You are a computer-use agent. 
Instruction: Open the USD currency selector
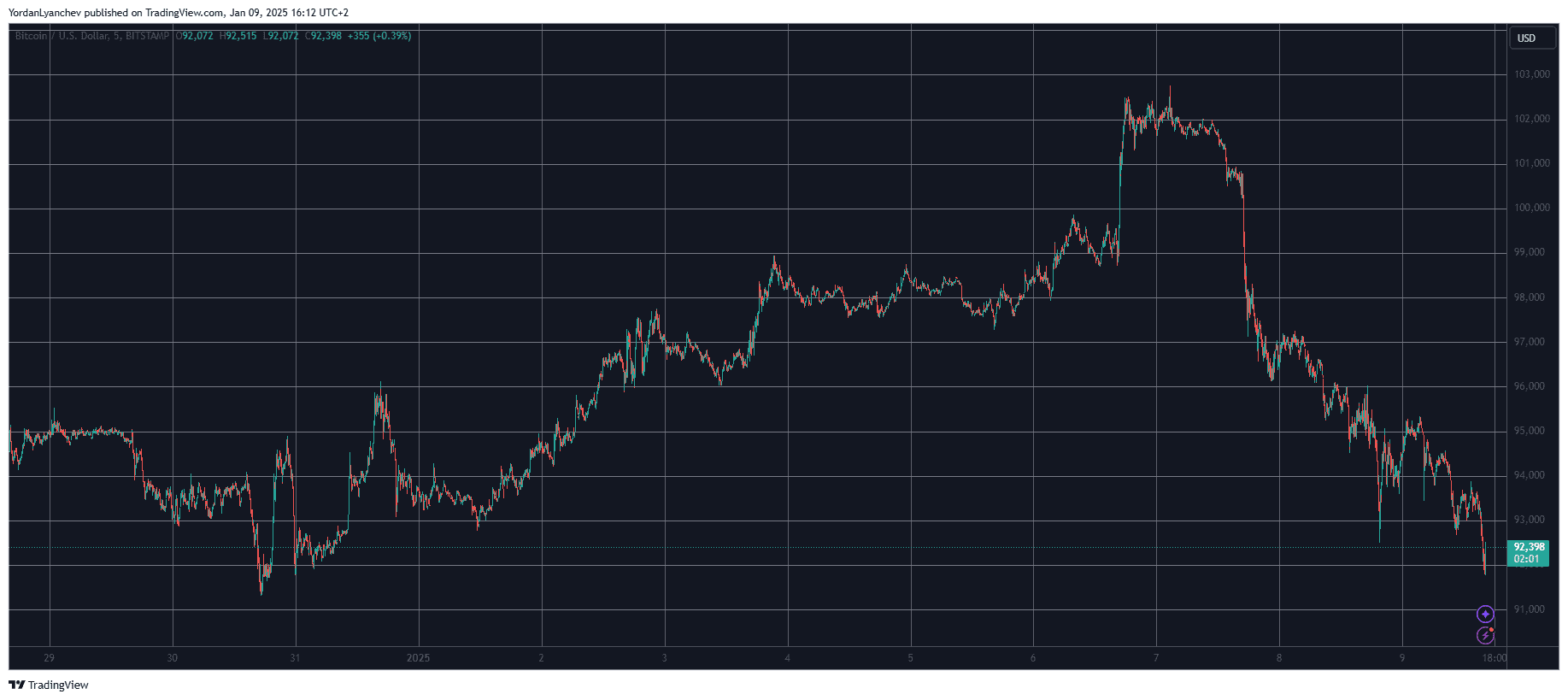point(1531,38)
